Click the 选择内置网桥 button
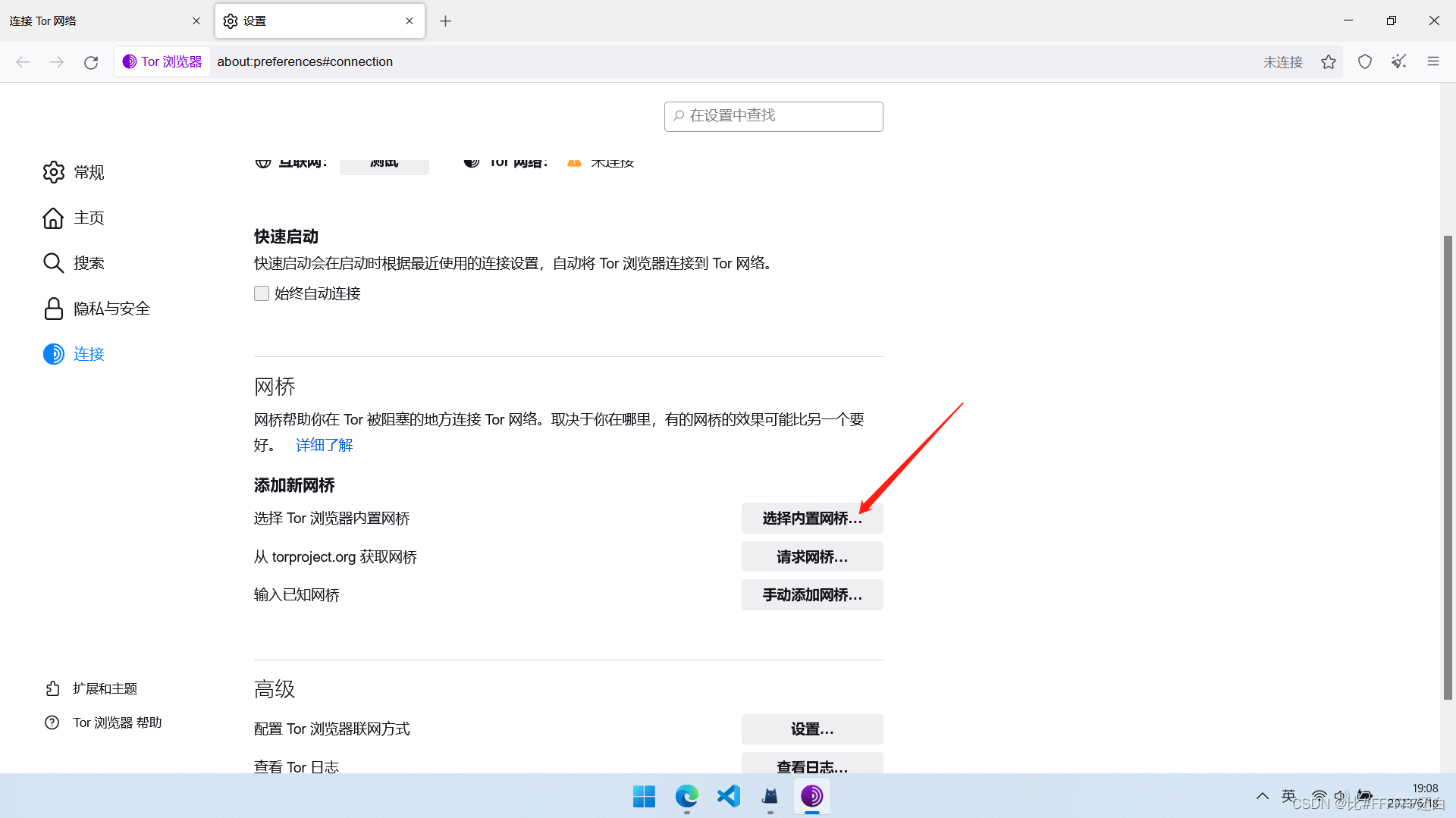 pyautogui.click(x=811, y=518)
